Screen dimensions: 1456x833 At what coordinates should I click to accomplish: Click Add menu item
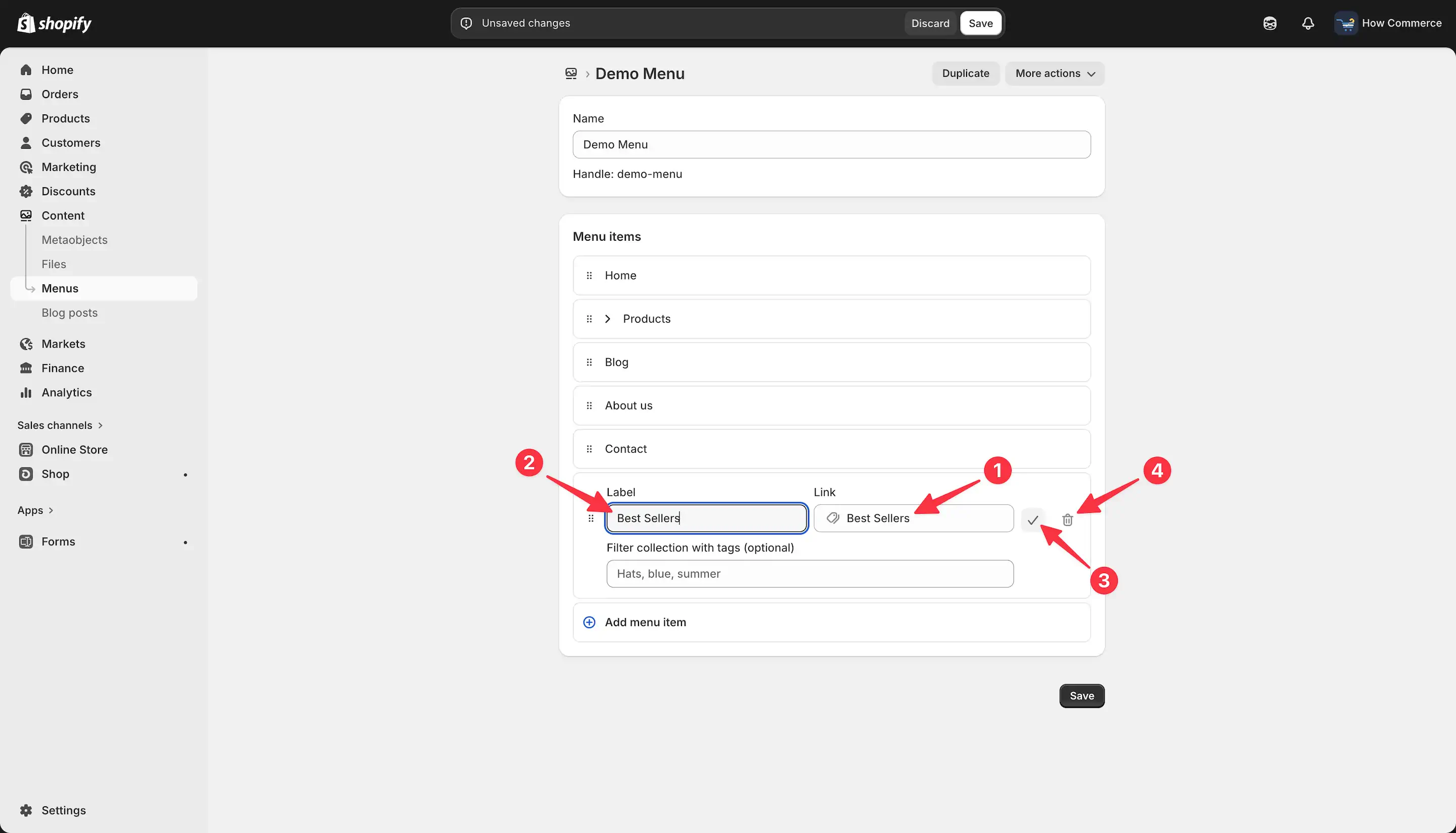pos(831,623)
